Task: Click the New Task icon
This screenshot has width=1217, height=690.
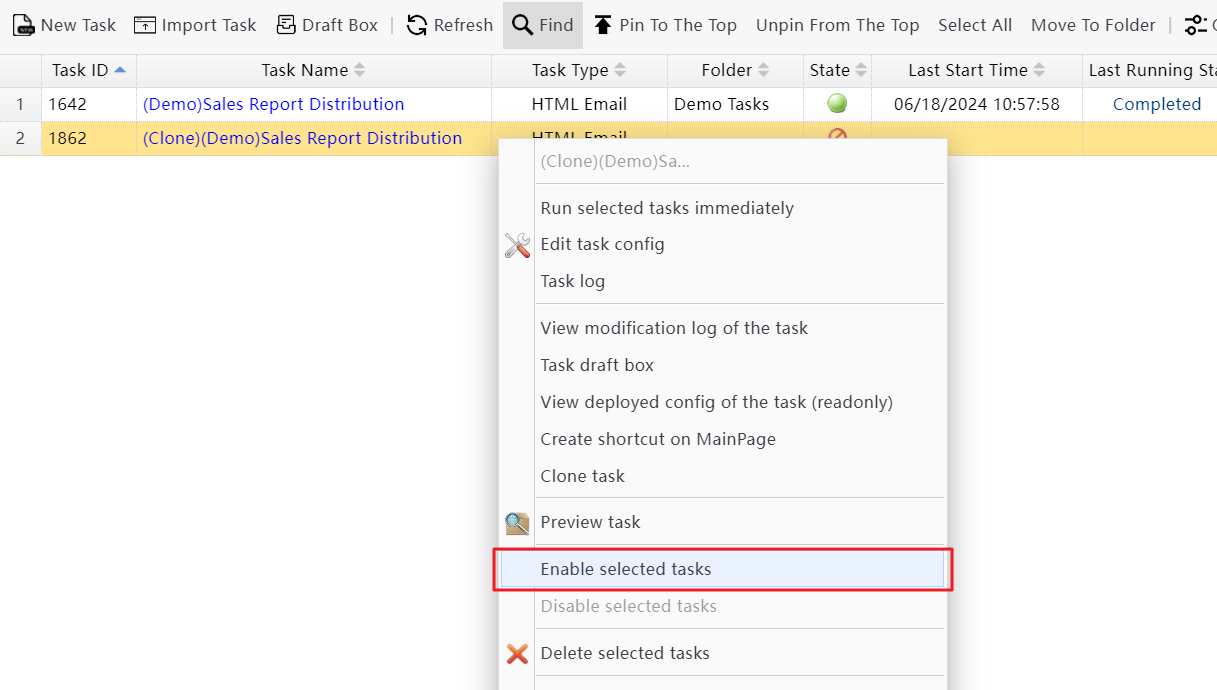Action: pyautogui.click(x=24, y=25)
